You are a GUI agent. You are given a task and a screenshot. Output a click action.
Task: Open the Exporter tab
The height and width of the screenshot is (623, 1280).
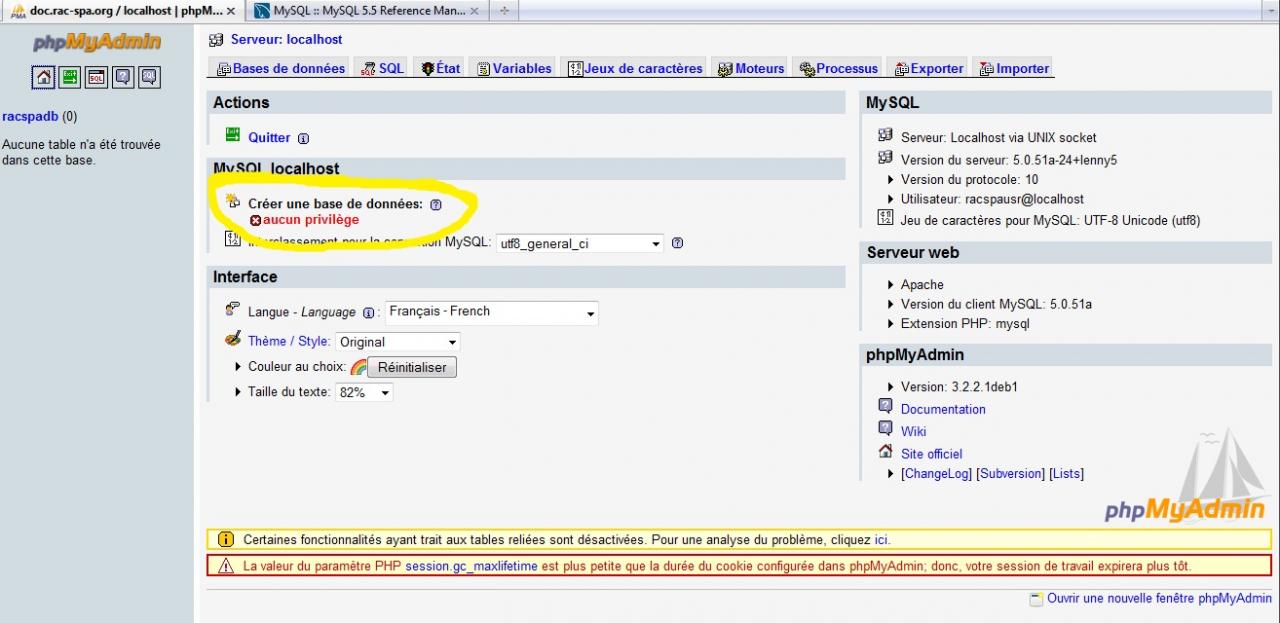coord(927,69)
